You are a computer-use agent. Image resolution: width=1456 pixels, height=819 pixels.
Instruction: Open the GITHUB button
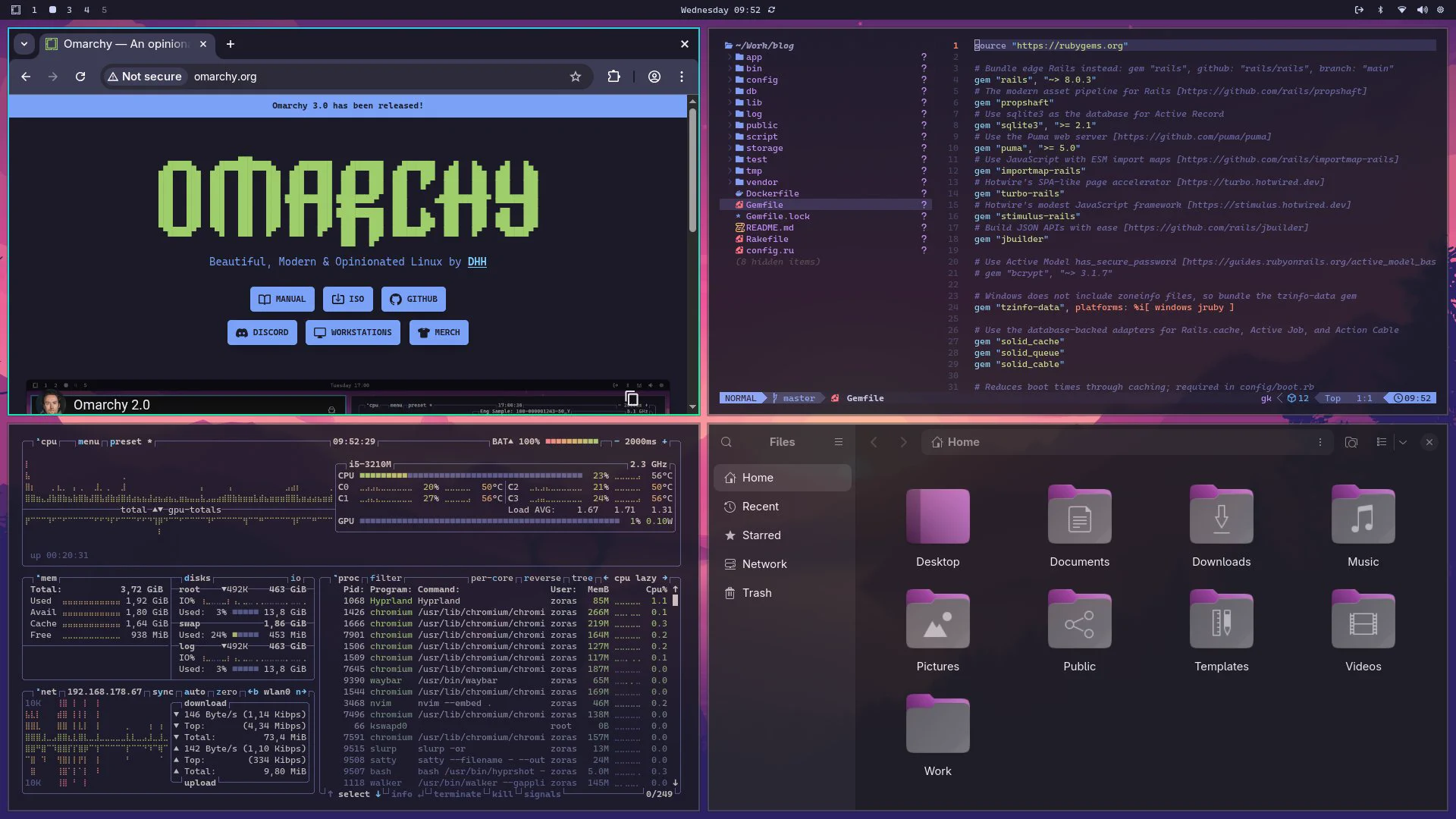coord(413,299)
